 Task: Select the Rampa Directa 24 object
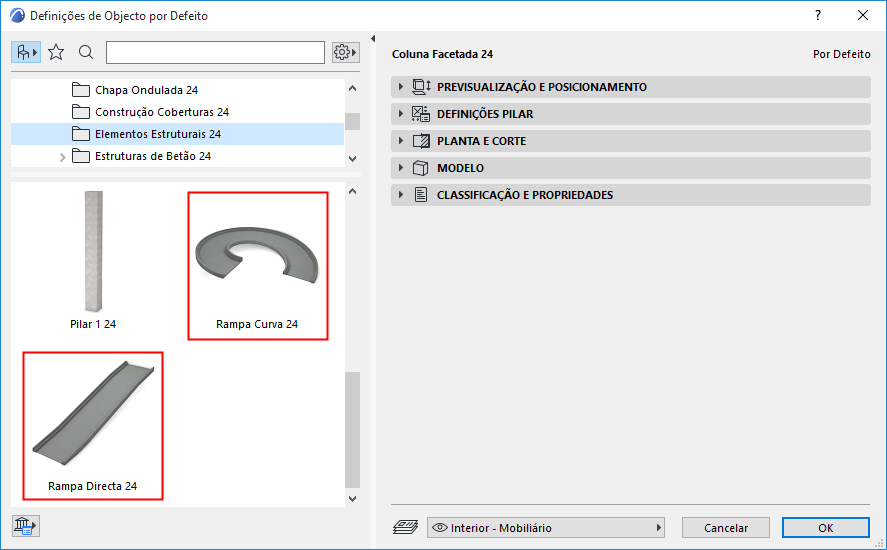[x=93, y=425]
